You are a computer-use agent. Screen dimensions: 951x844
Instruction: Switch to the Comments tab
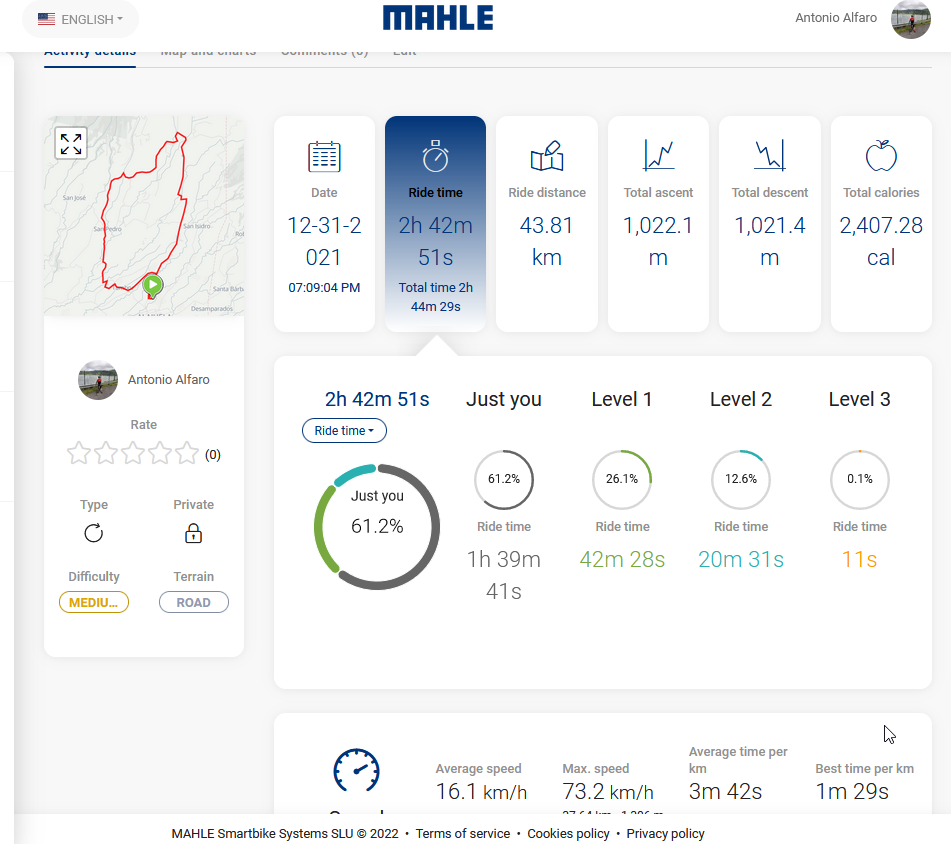[324, 52]
